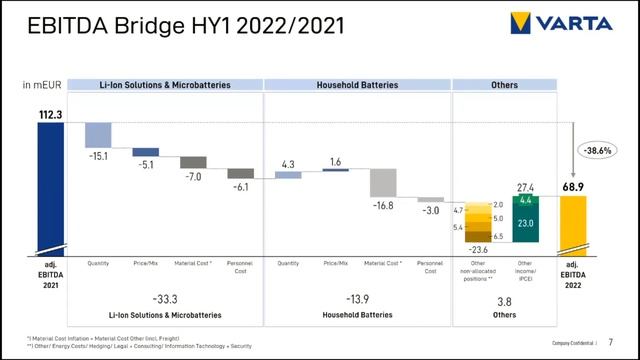Click the Company Confidential footer text
This screenshot has height=360, width=640.
(x=573, y=343)
